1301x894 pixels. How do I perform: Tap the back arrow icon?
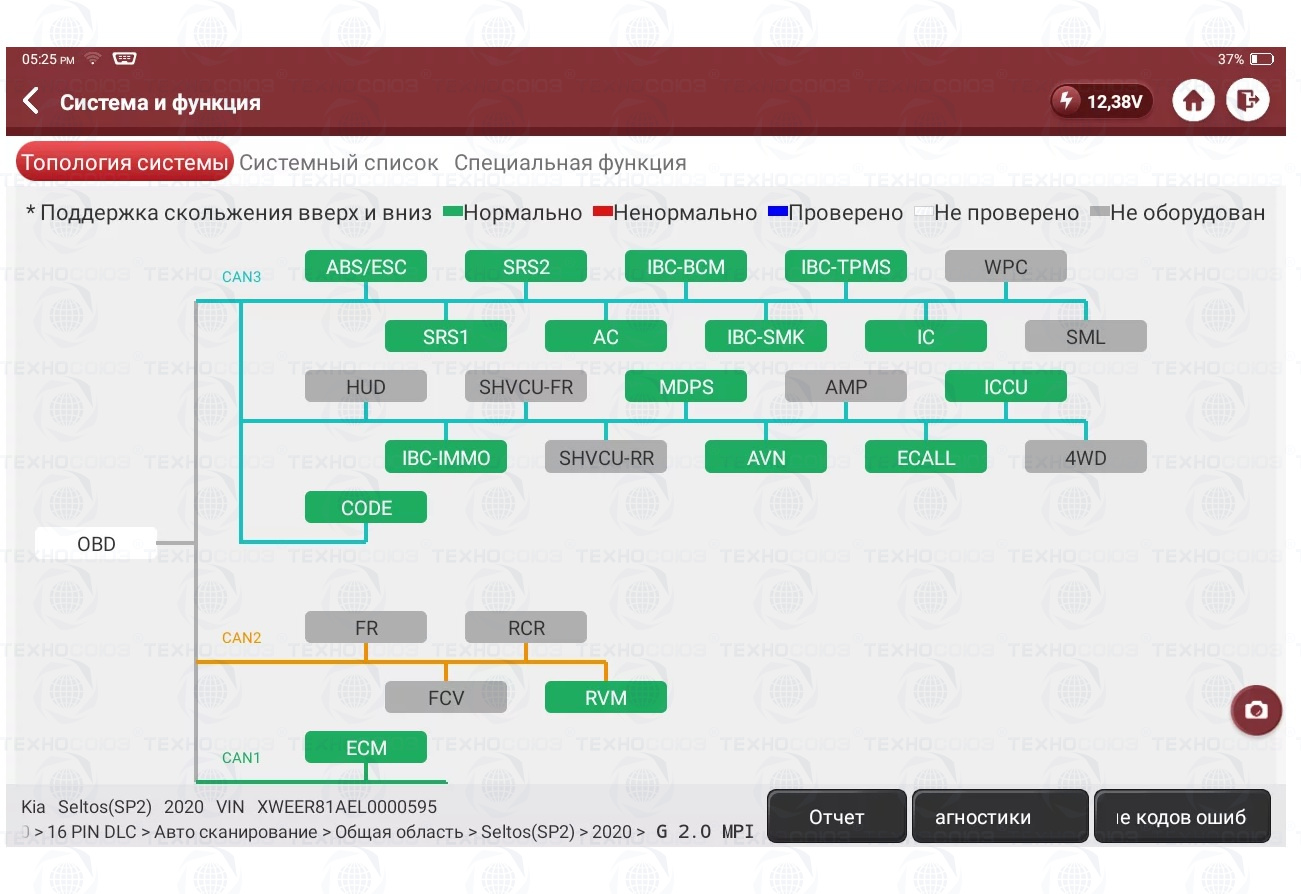[x=32, y=101]
